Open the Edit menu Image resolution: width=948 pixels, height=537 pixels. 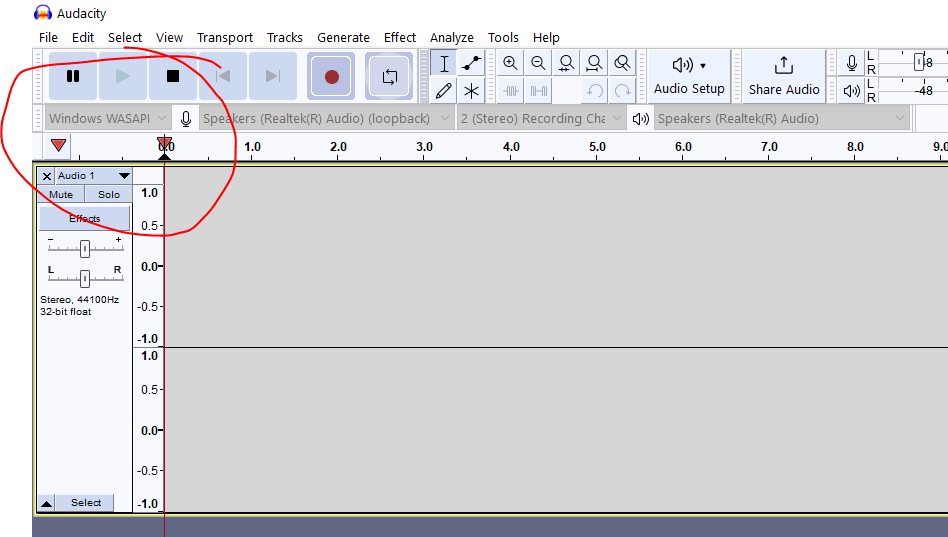(x=83, y=37)
